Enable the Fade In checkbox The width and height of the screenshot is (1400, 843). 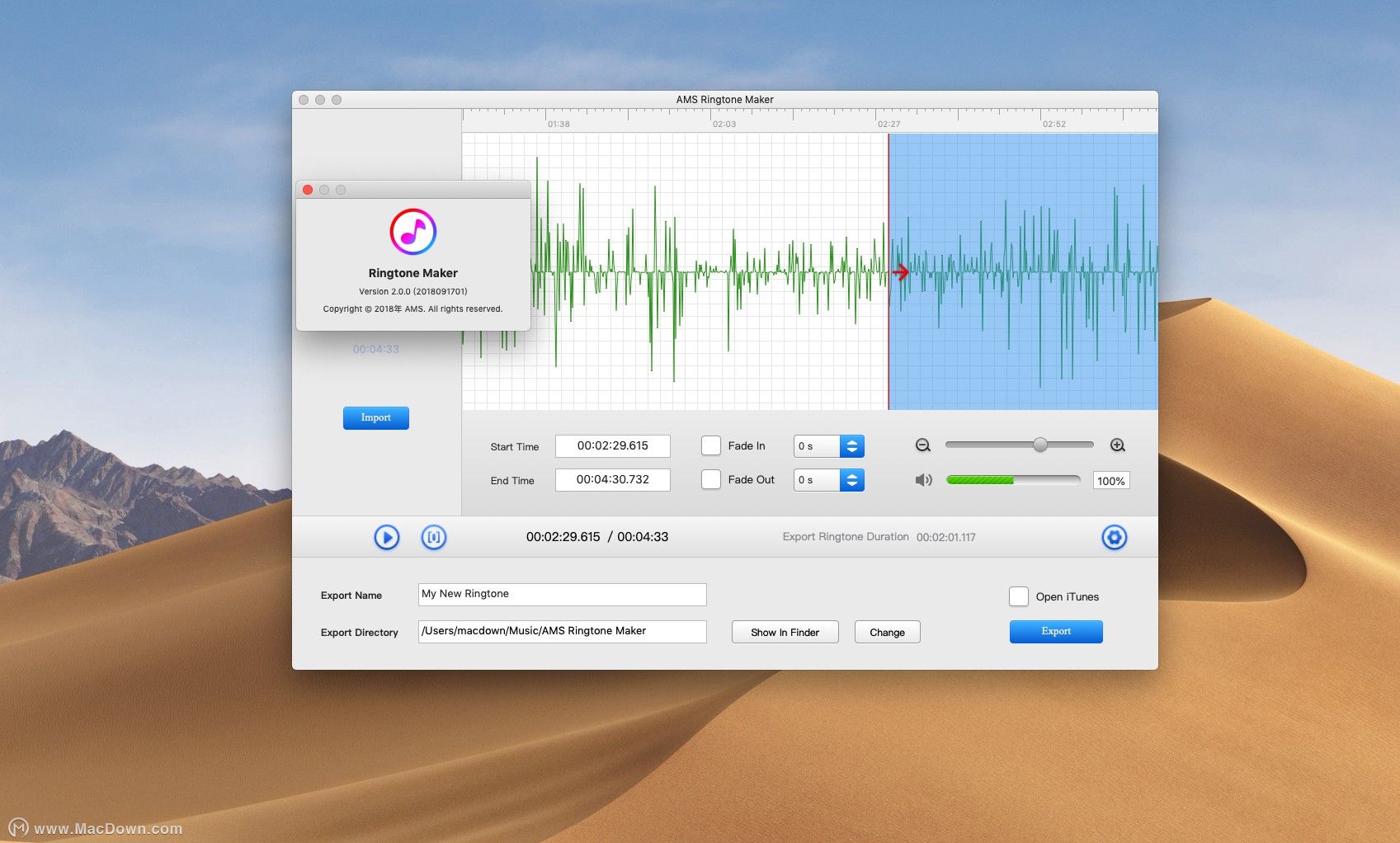[x=711, y=445]
